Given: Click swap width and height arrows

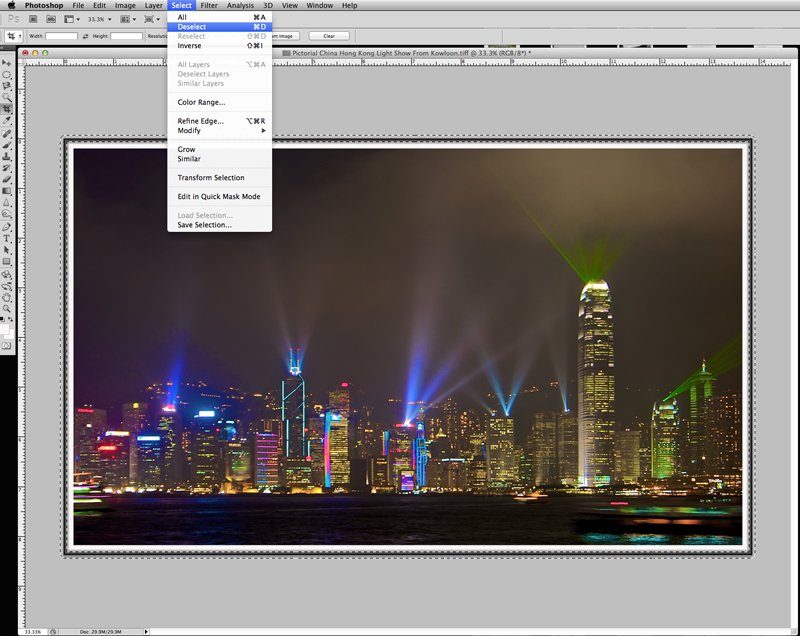Looking at the screenshot, I should [83, 36].
